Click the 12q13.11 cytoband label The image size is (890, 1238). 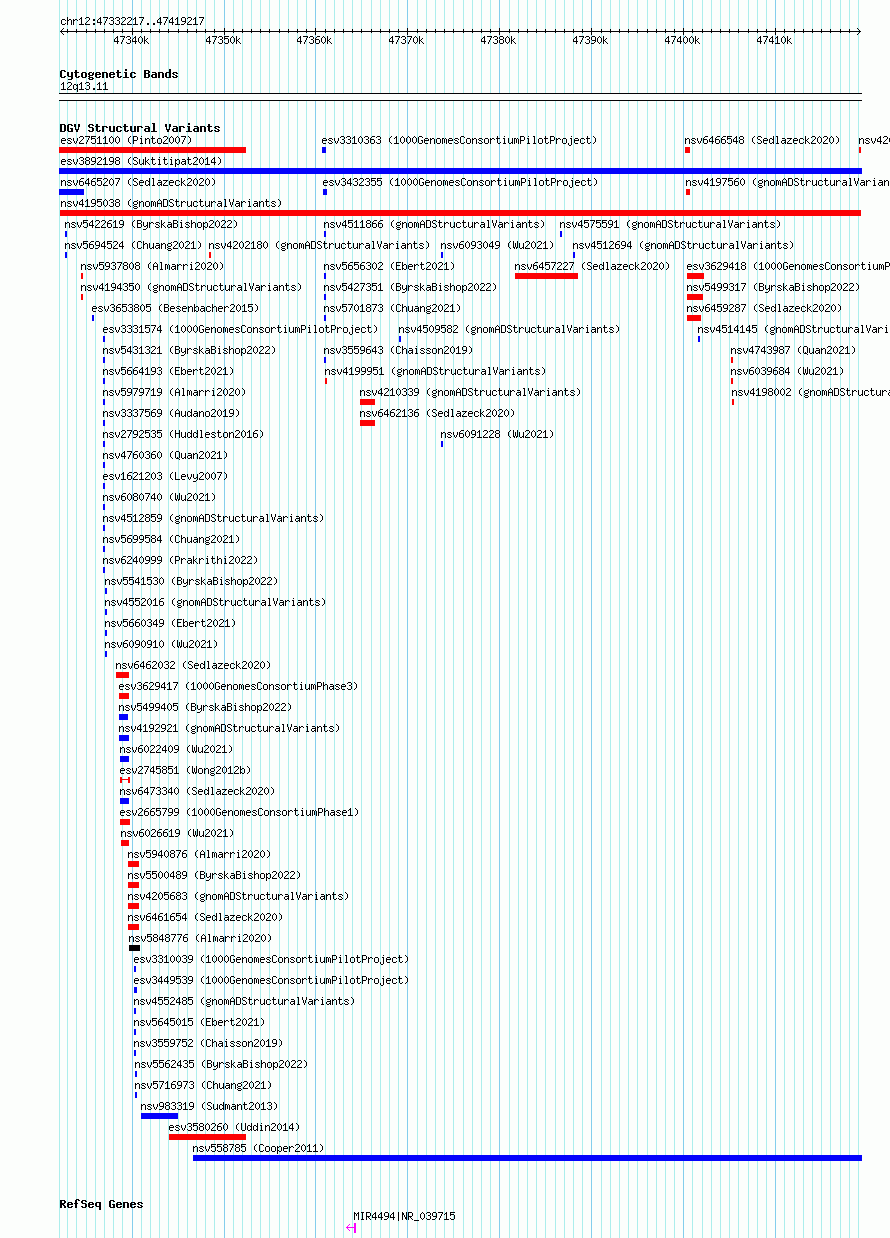tap(84, 86)
